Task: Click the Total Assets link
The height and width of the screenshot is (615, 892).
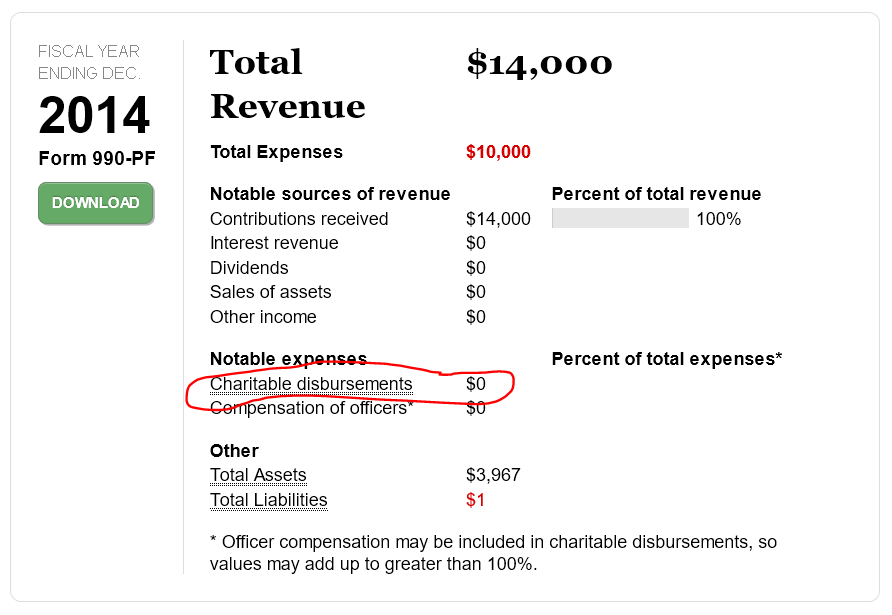Action: click(258, 476)
